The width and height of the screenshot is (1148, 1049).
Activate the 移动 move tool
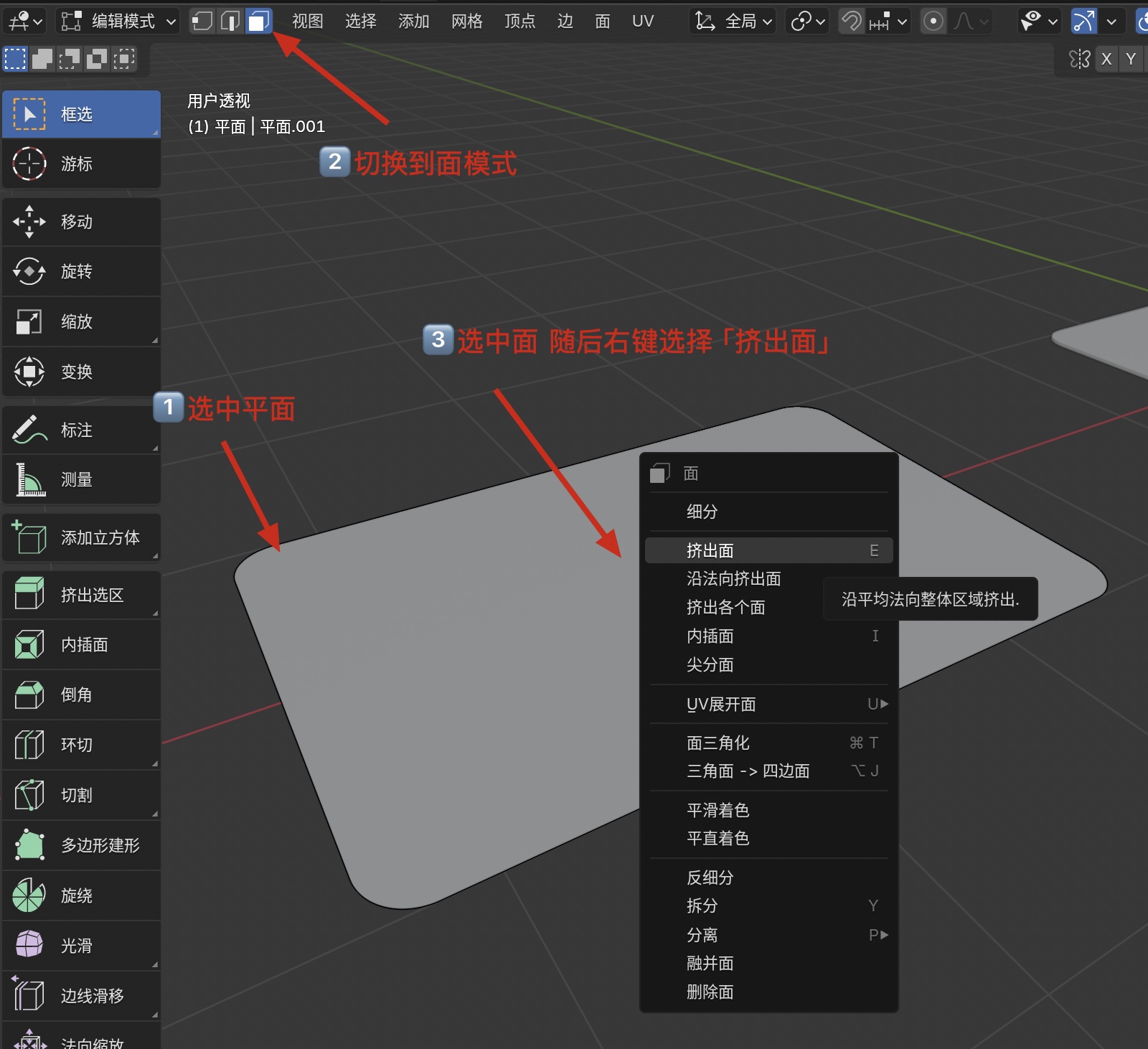(x=81, y=222)
